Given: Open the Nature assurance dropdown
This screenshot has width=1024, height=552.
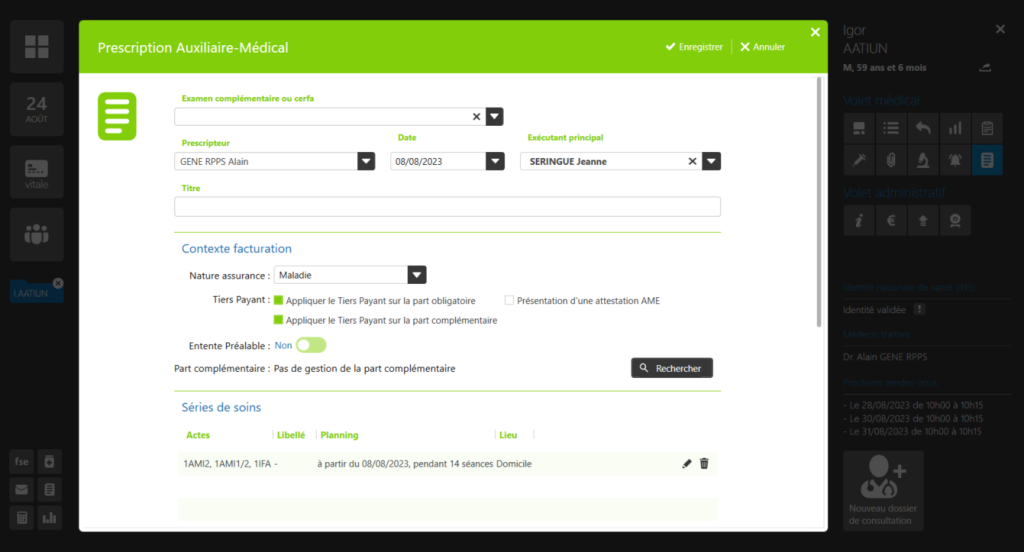Looking at the screenshot, I should click(x=417, y=275).
